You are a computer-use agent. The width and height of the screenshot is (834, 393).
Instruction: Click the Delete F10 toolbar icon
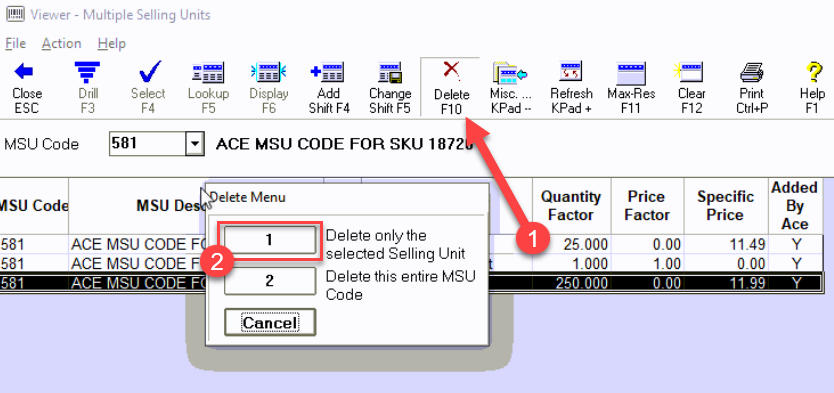[452, 72]
